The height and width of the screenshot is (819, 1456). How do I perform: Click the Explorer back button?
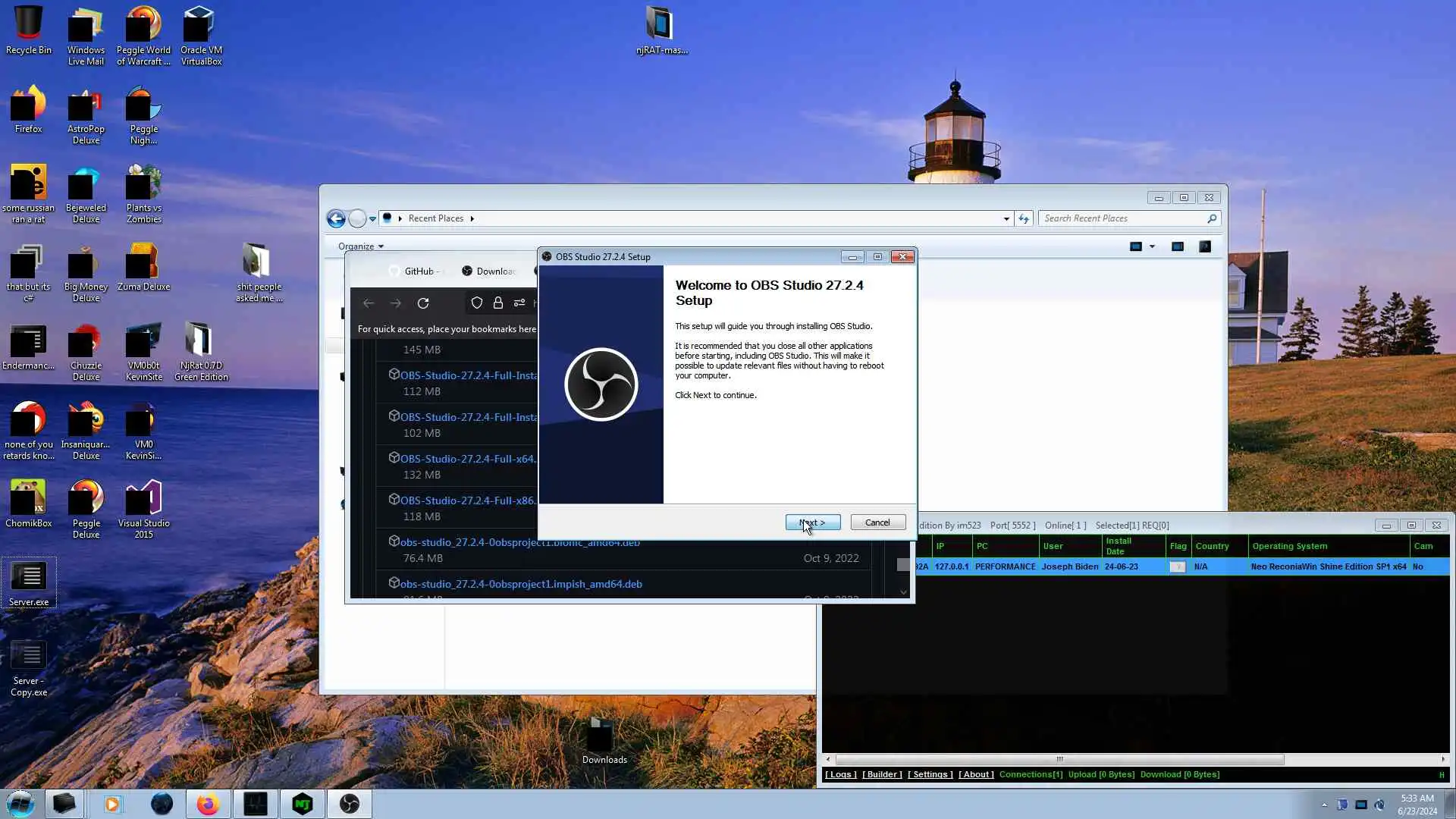coord(336,218)
